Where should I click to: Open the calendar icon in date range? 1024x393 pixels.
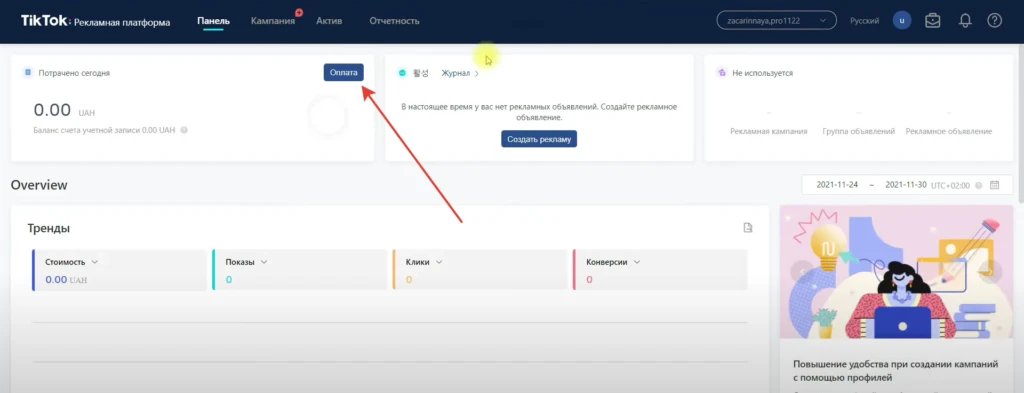click(x=995, y=185)
